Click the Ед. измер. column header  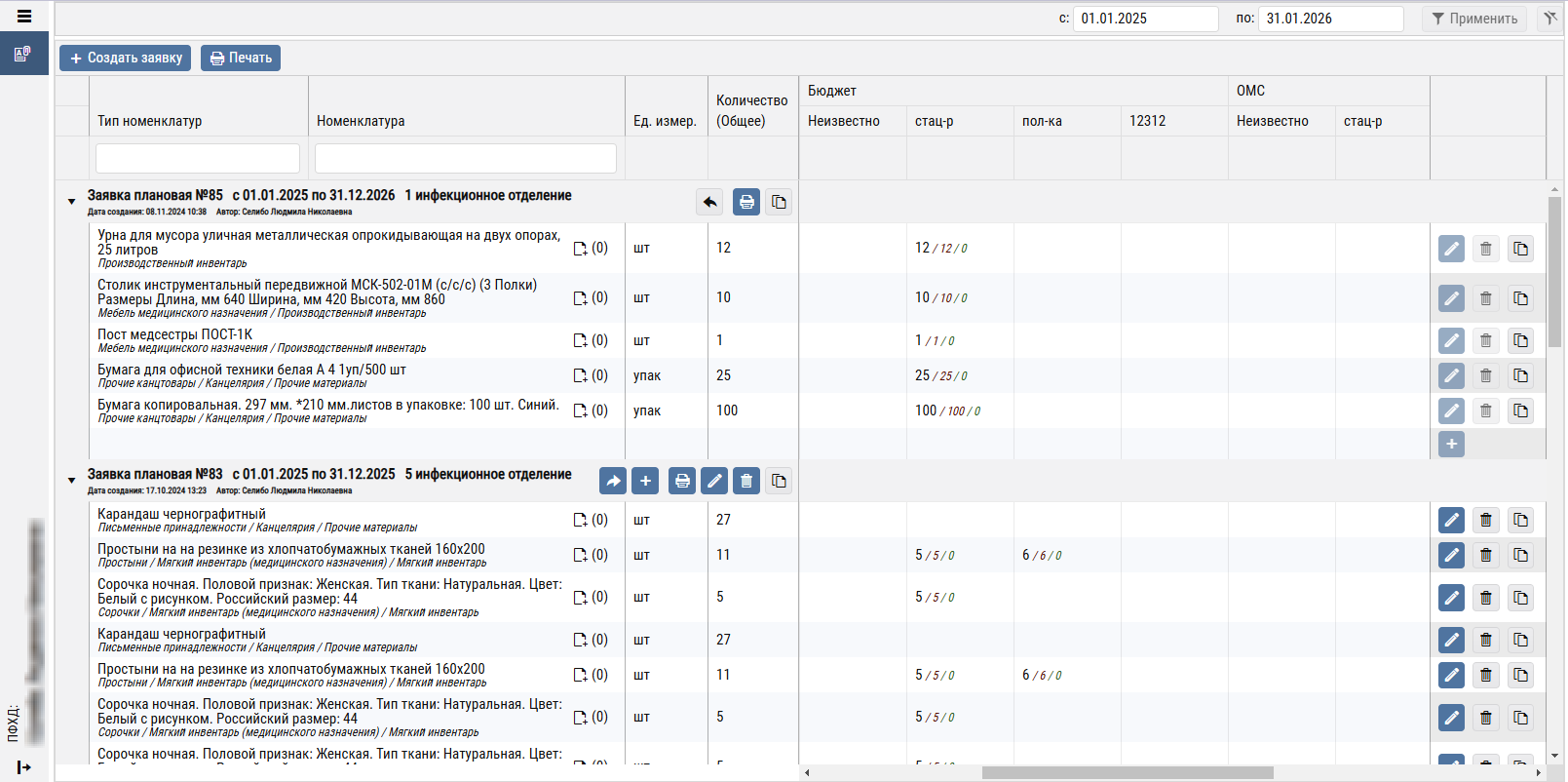pyautogui.click(x=665, y=121)
